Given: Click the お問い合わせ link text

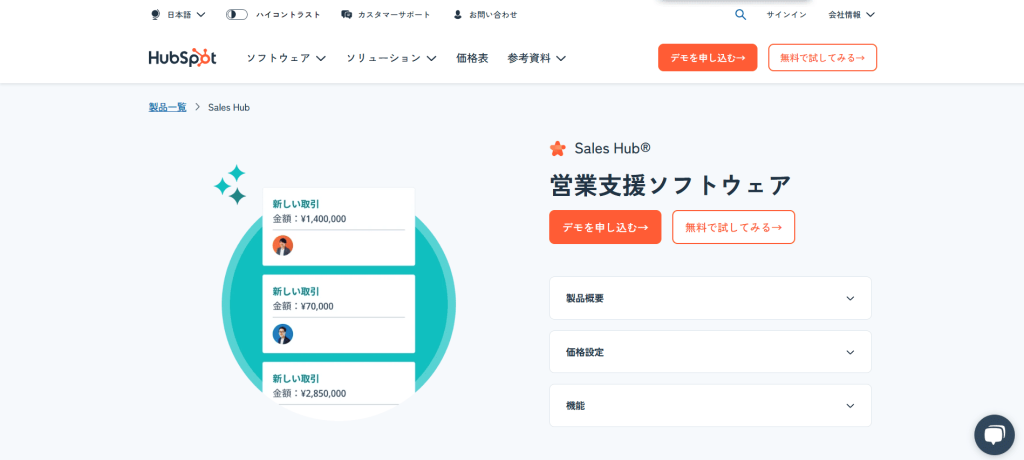Looking at the screenshot, I should (x=493, y=14).
